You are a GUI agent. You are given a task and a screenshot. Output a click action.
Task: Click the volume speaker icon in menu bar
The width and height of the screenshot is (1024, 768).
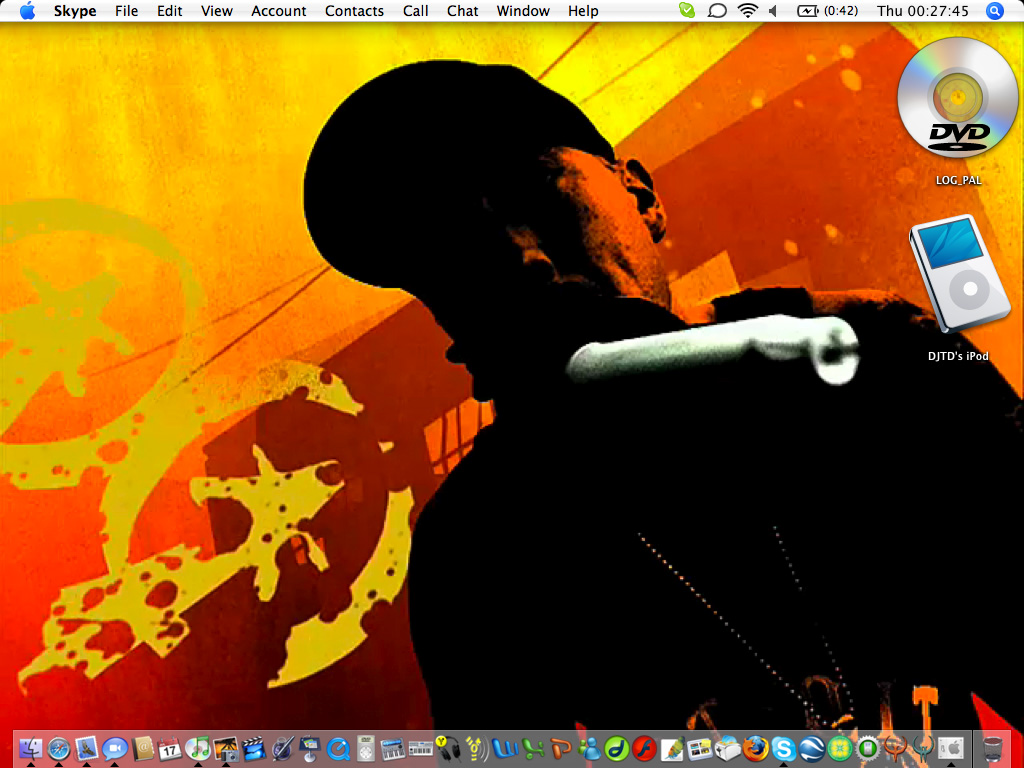[x=774, y=10]
